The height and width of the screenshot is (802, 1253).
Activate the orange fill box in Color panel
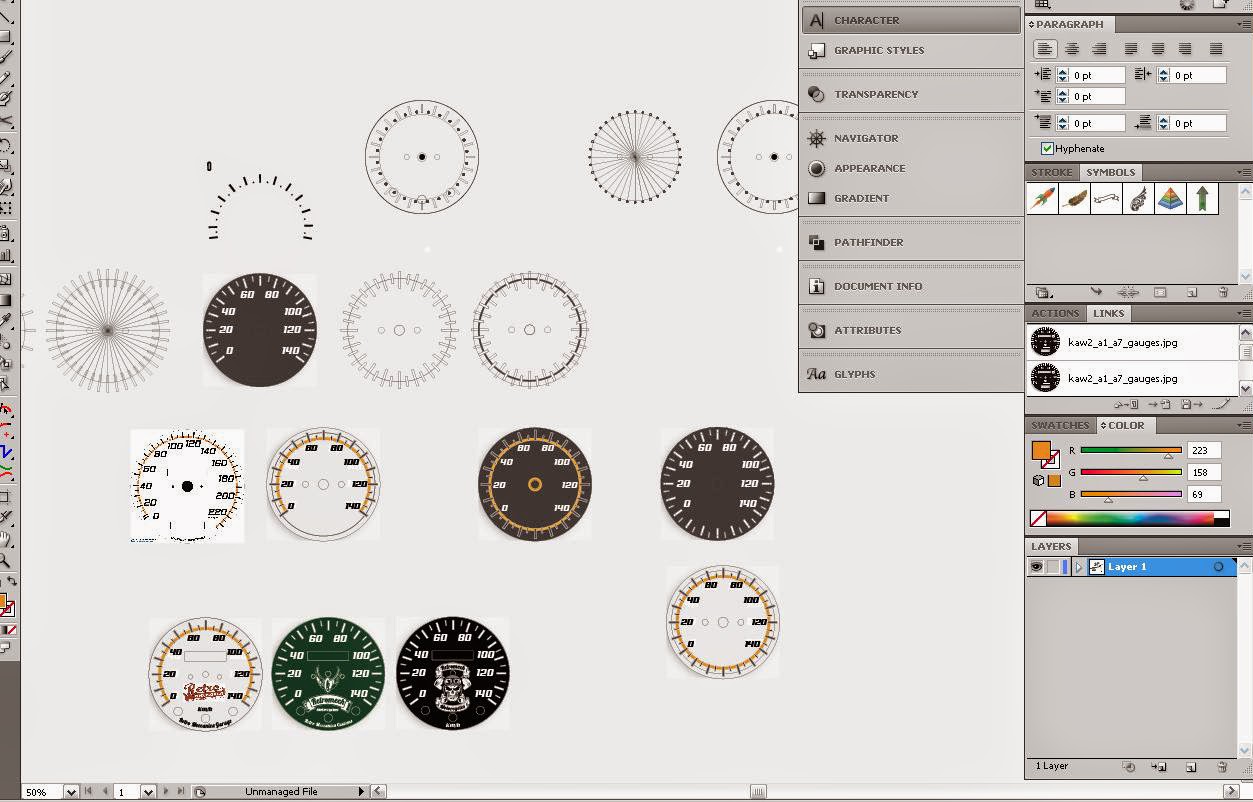(1041, 451)
